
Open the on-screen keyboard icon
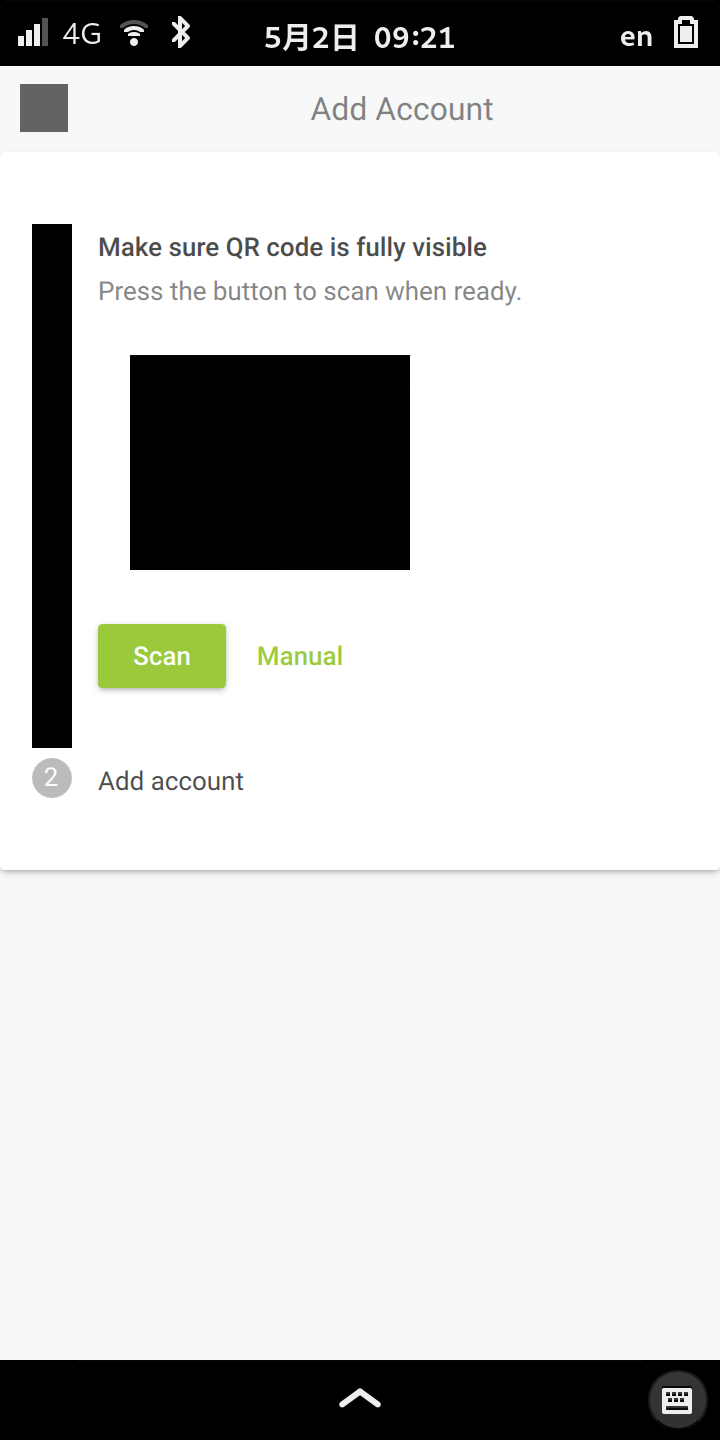(x=678, y=1399)
